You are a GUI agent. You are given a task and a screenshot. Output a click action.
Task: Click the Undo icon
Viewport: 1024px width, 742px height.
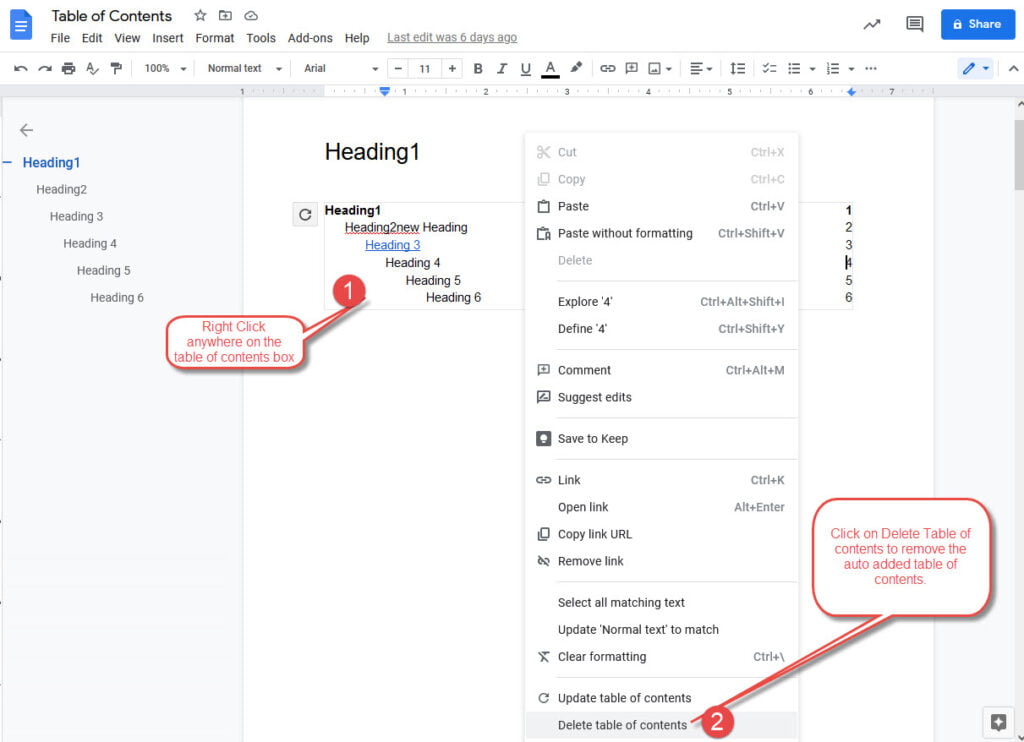(20, 68)
